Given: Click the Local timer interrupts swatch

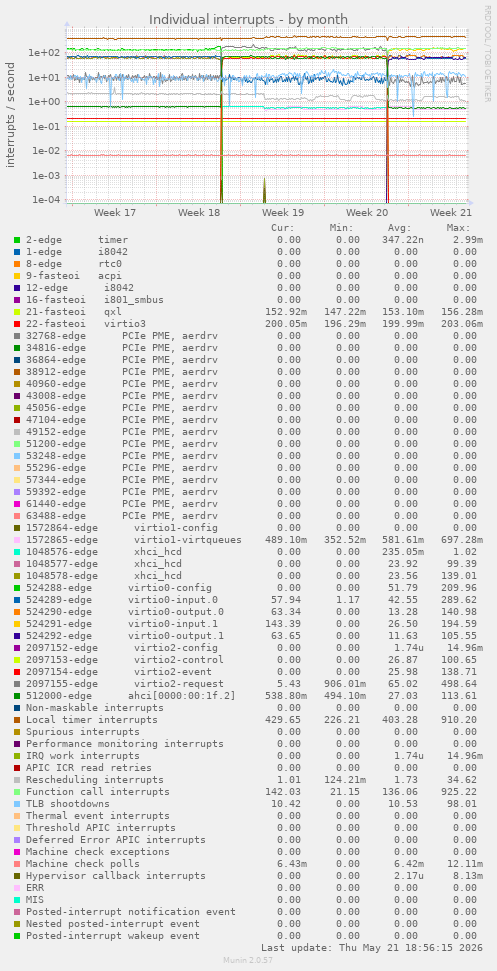Looking at the screenshot, I should point(17,720).
